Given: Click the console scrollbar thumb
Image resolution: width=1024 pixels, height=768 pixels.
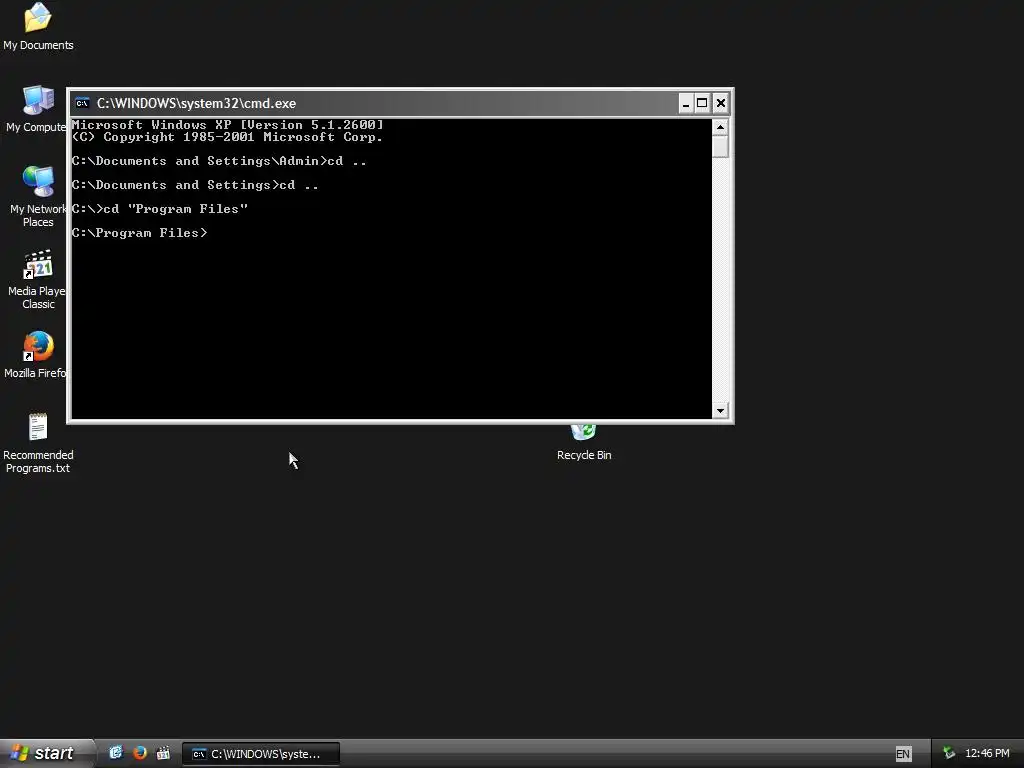Looking at the screenshot, I should click(x=720, y=146).
